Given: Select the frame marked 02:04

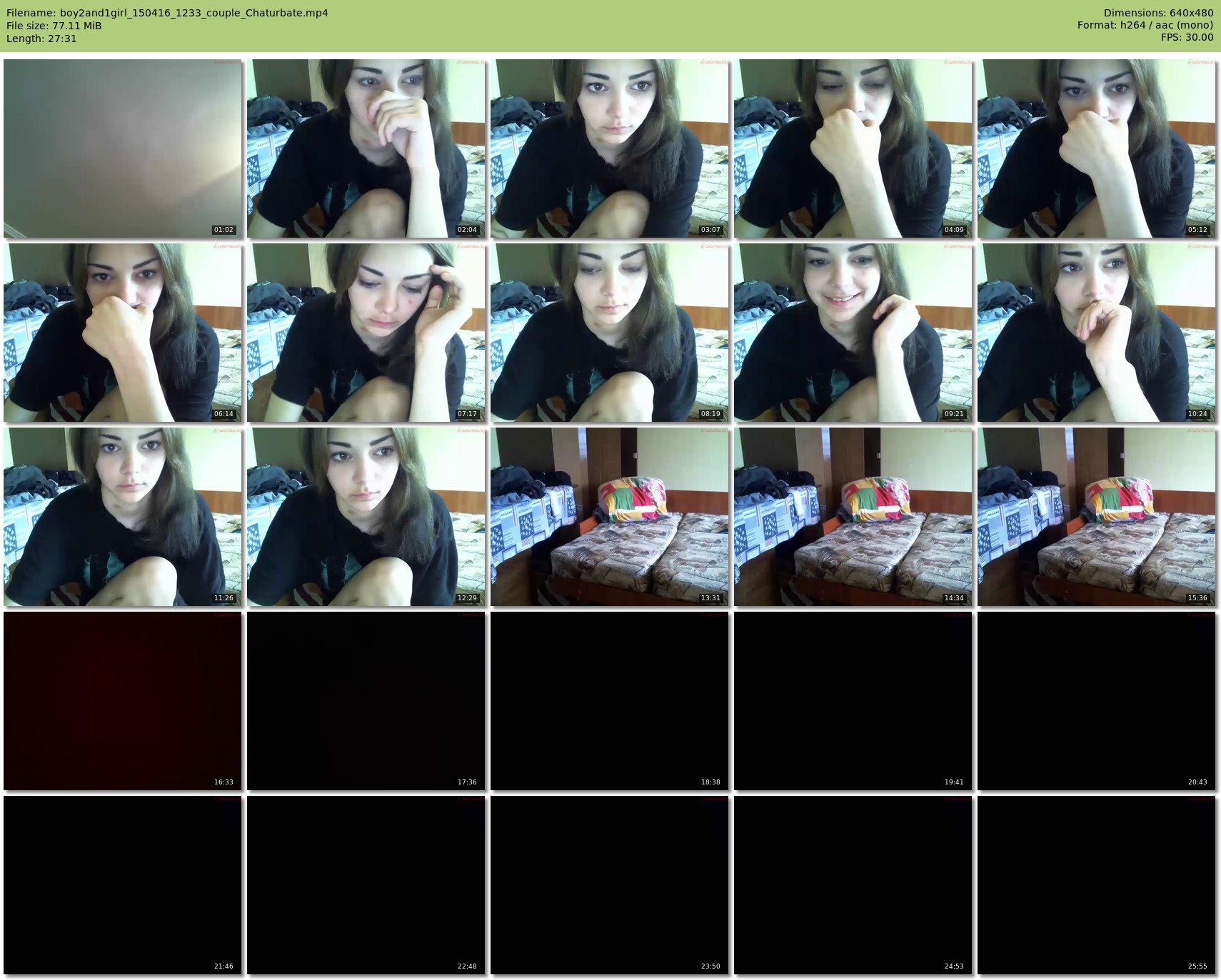Looking at the screenshot, I should click(366, 148).
